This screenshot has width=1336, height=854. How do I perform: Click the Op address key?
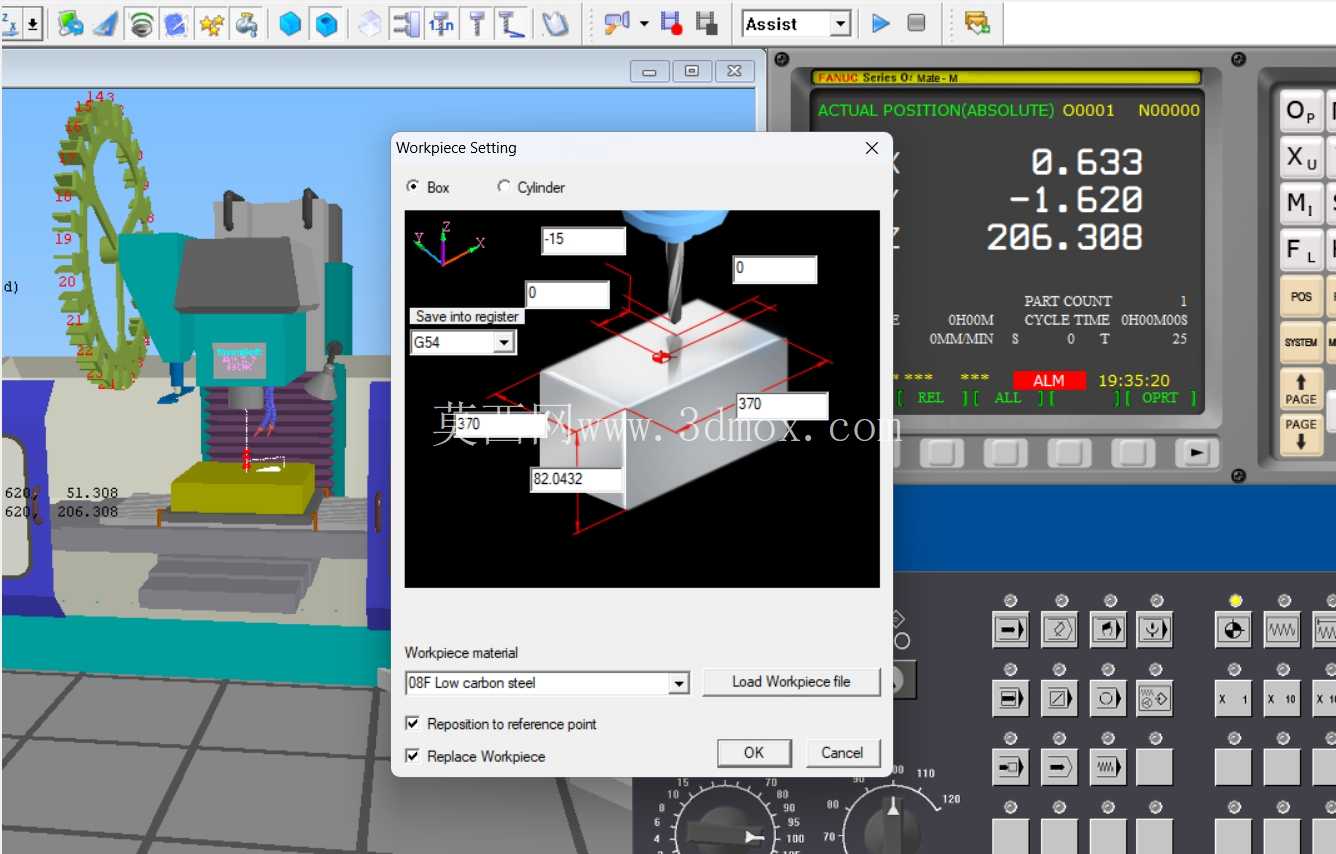pos(1301,111)
